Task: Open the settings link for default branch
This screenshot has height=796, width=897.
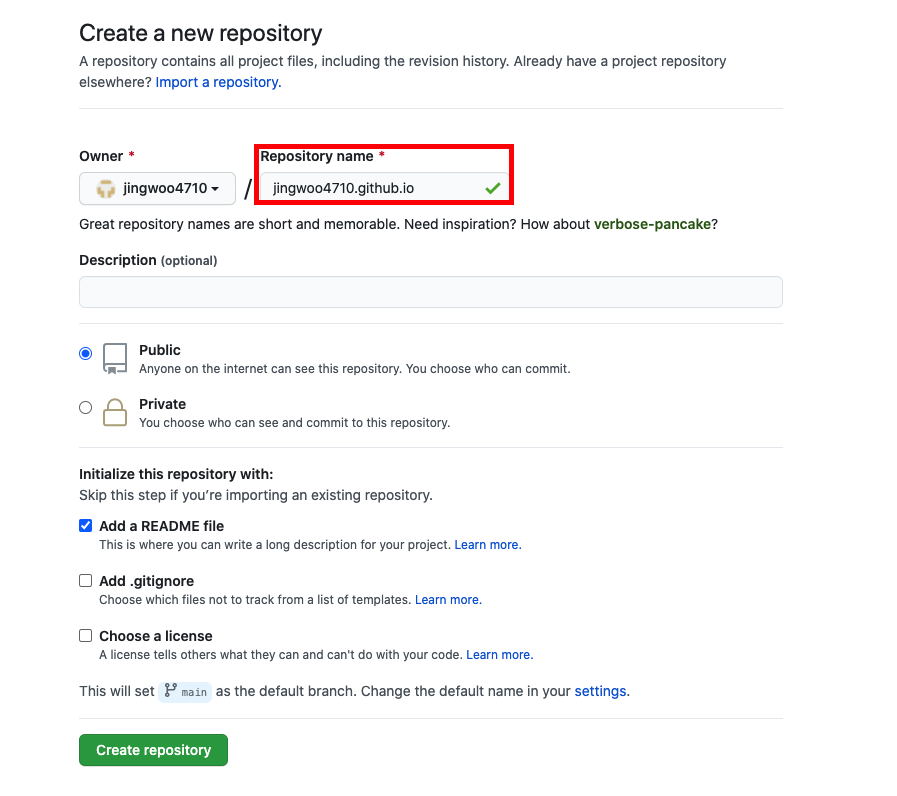Action: coord(601,691)
